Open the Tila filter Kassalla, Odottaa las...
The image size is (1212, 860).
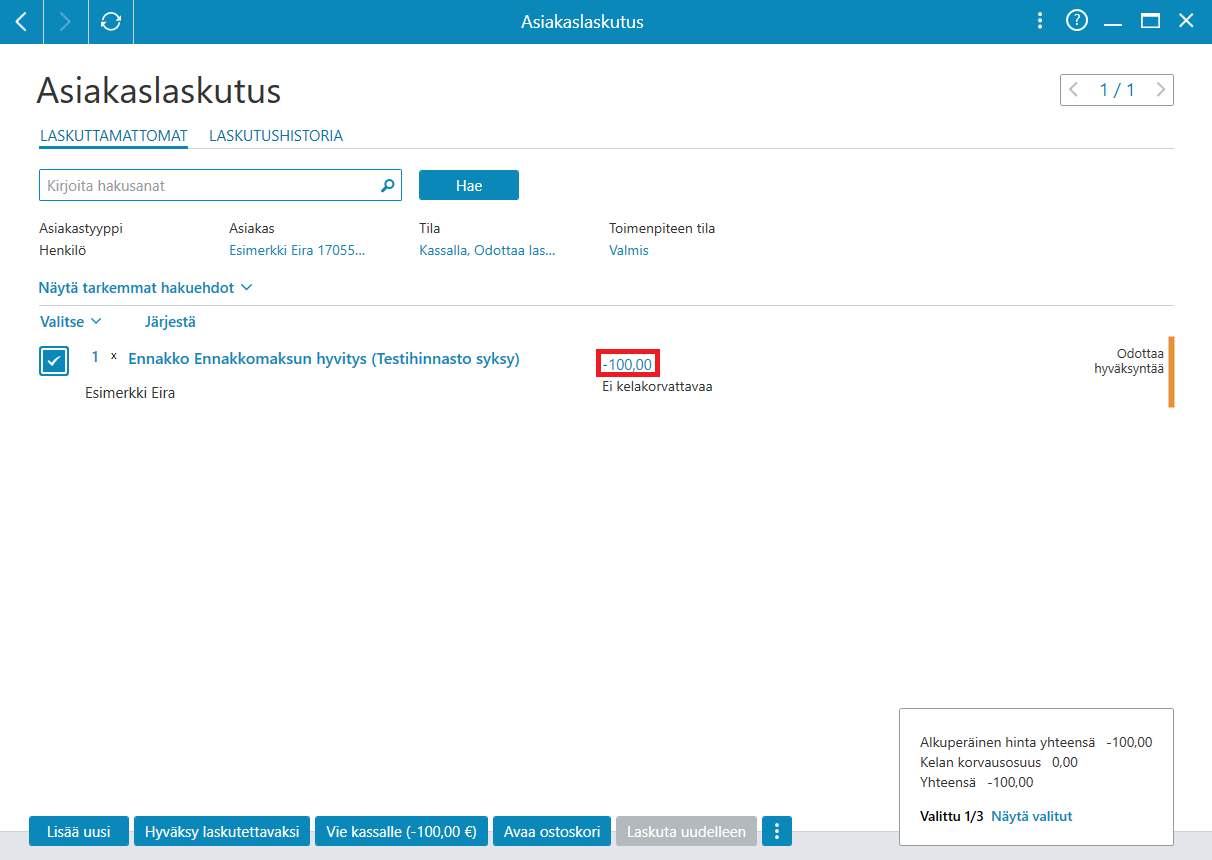click(x=487, y=251)
